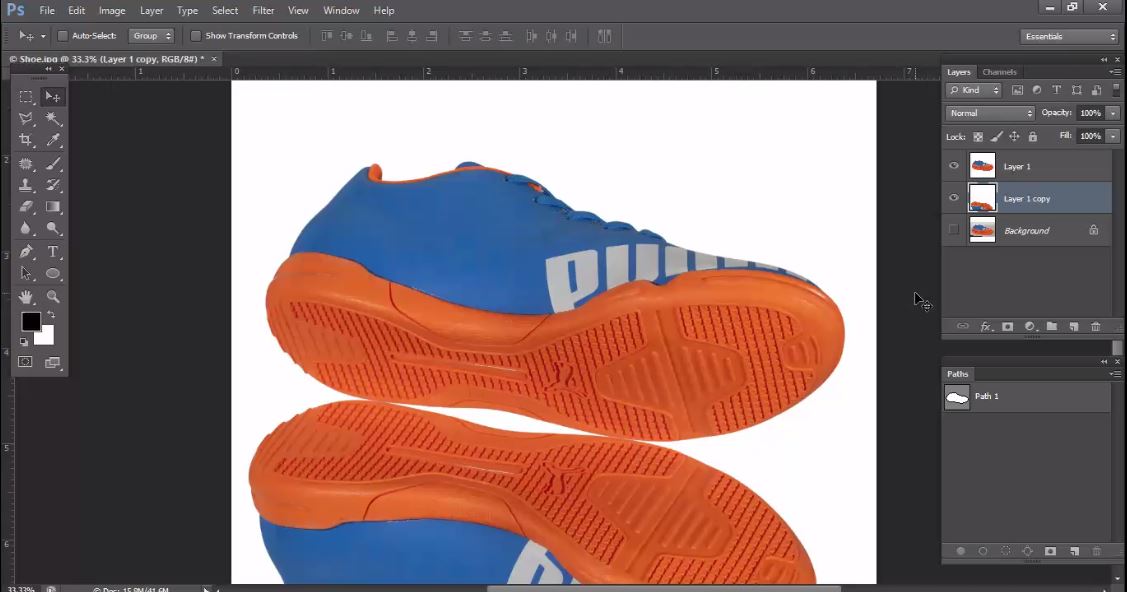Open the Filter menu
The width and height of the screenshot is (1127, 592).
pos(263,11)
